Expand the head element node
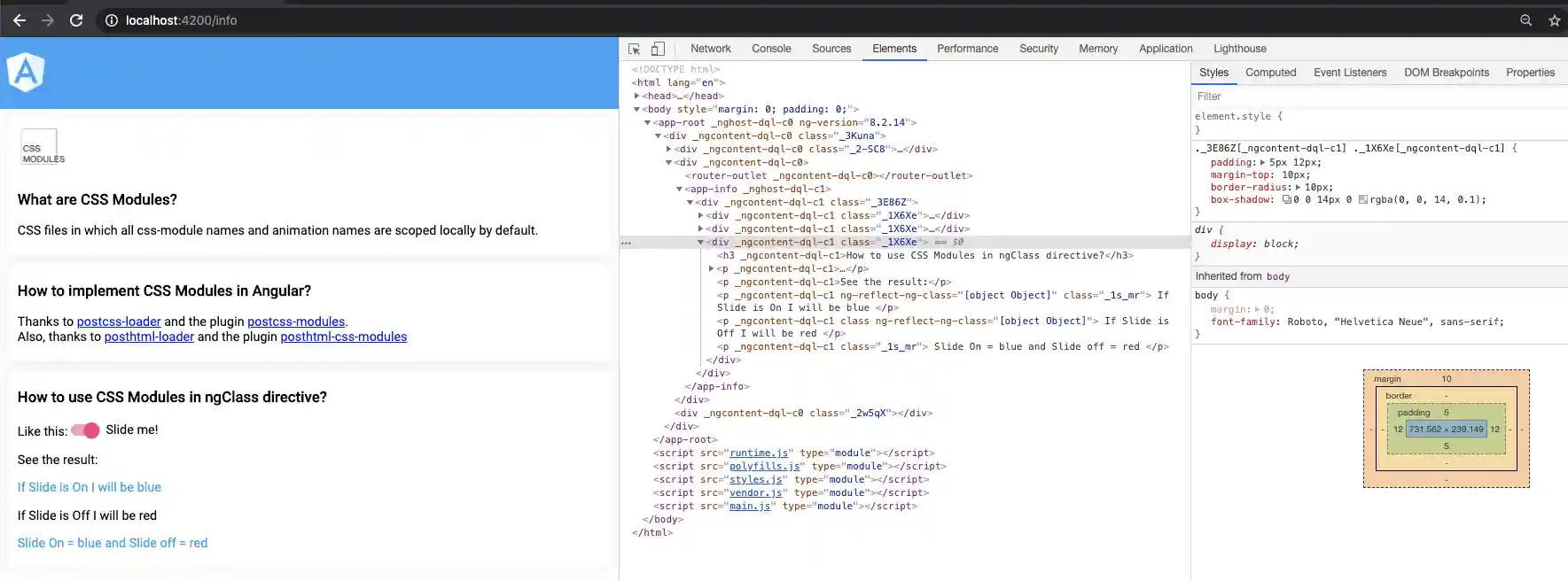 click(637, 96)
